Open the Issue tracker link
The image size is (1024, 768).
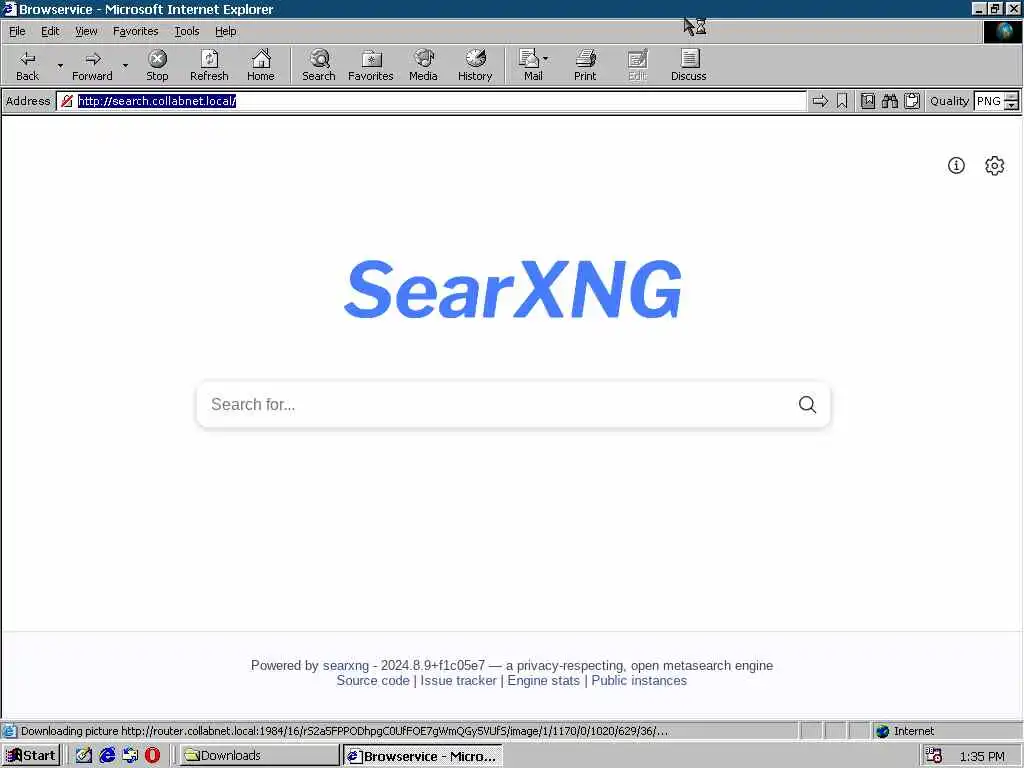pyautogui.click(x=458, y=680)
